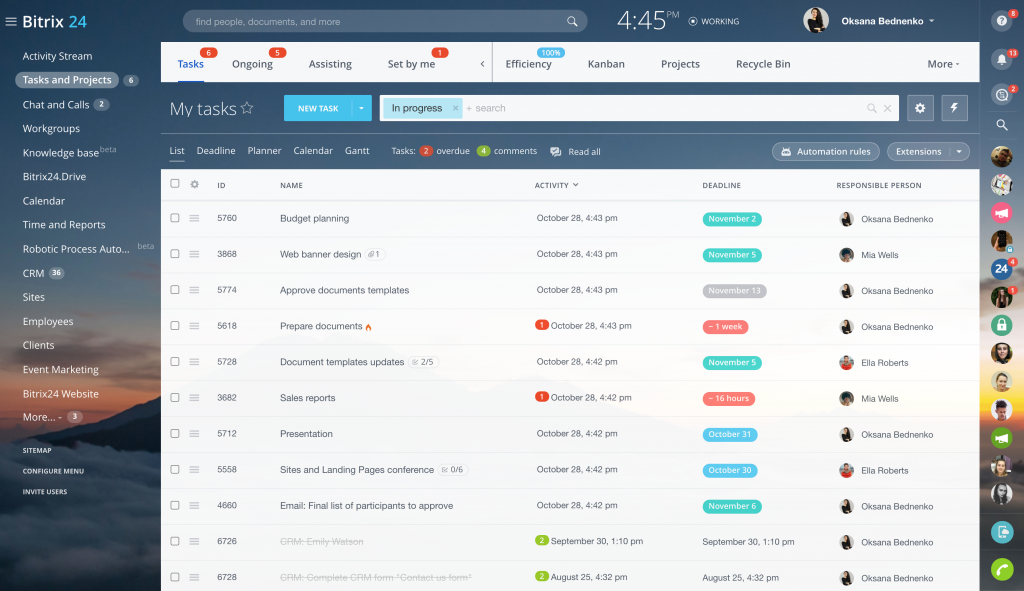Expand the More tab menu

943,64
